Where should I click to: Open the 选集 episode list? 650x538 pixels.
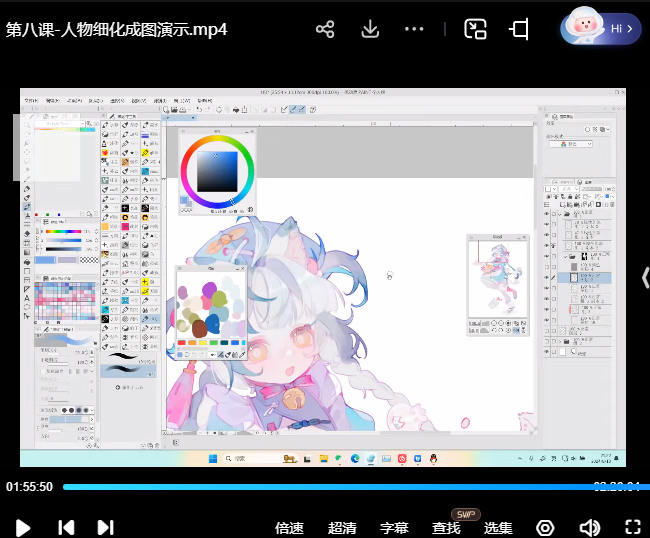498,528
